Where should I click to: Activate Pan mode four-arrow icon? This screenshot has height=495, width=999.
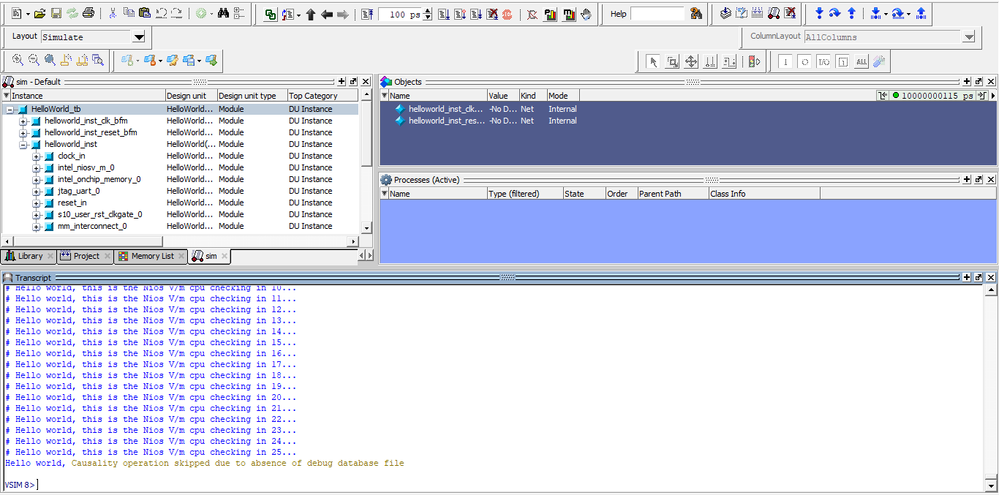[691, 61]
